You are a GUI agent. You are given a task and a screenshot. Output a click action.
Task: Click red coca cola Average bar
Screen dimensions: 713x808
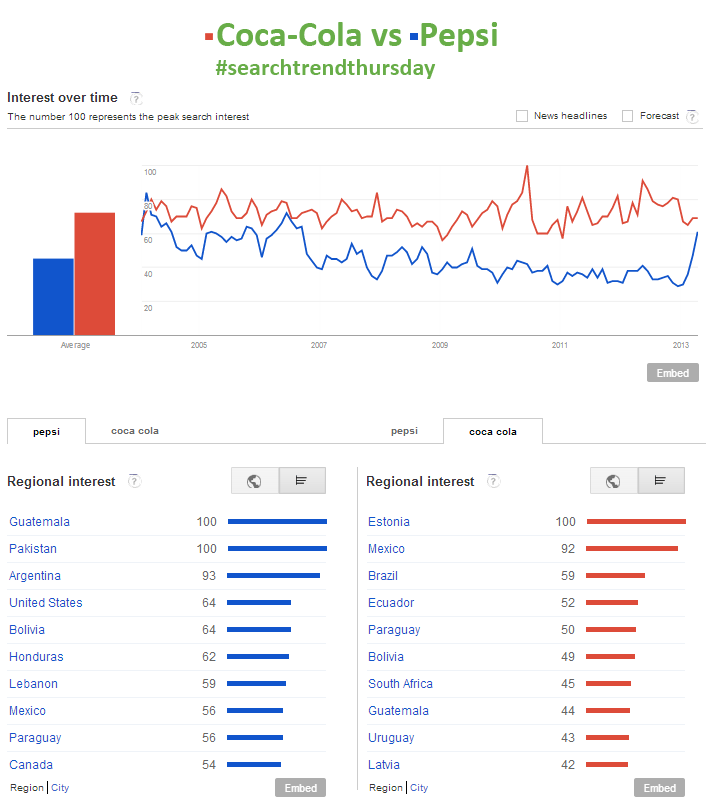point(95,274)
